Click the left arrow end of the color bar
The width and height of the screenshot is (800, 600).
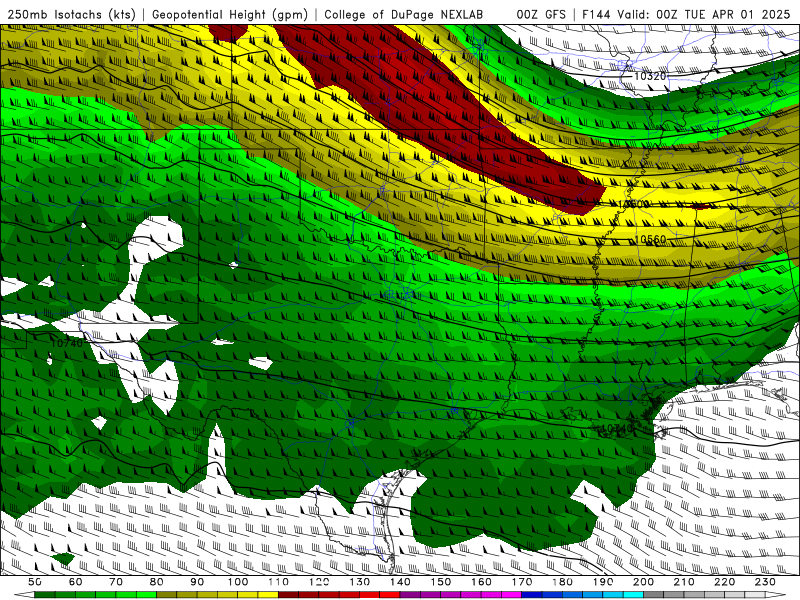24,595
